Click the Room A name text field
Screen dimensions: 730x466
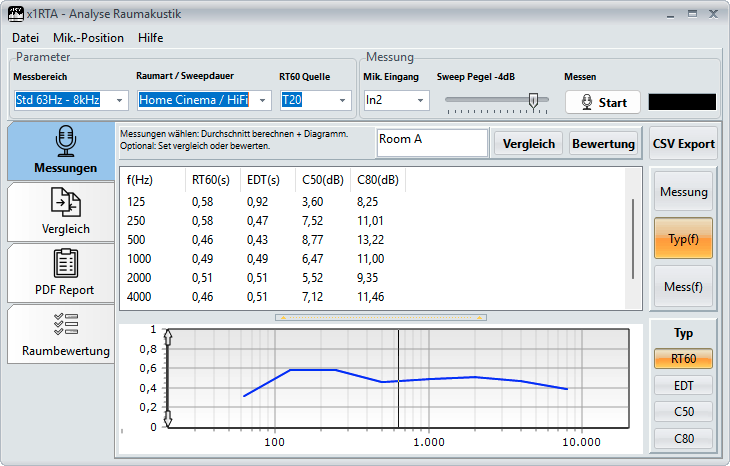click(431, 143)
